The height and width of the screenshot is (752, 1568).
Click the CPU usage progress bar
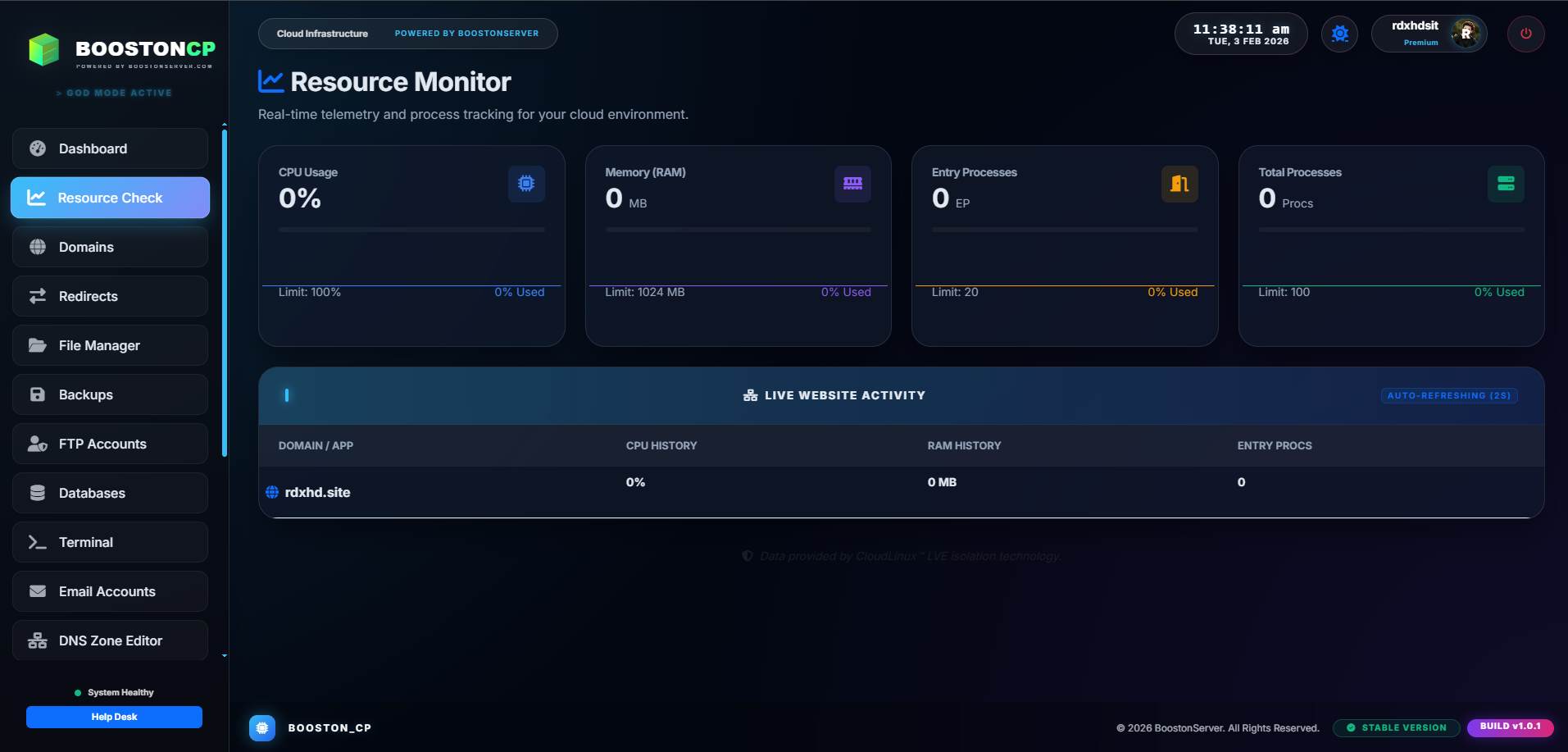coord(411,230)
